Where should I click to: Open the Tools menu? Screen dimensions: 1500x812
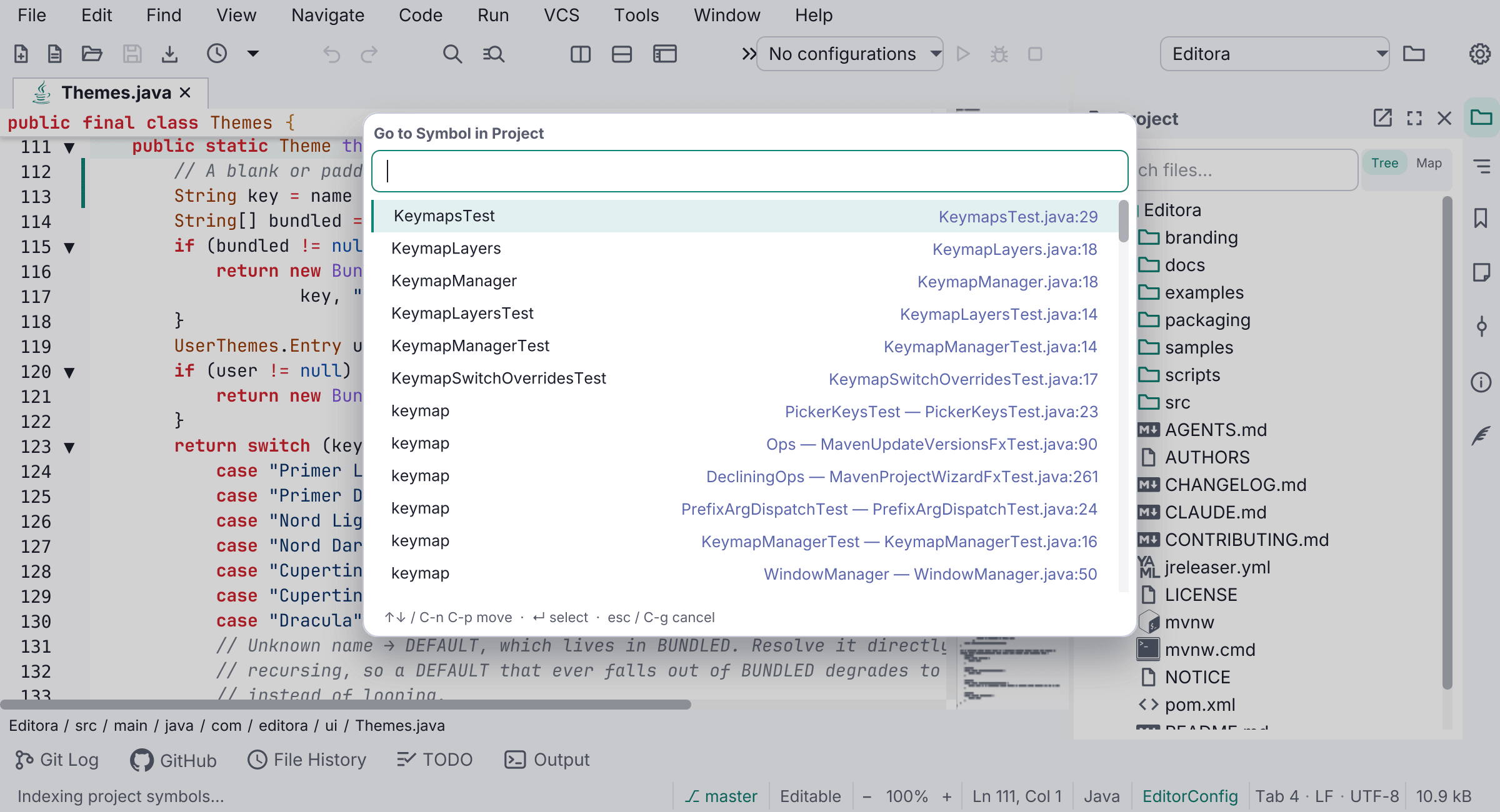click(x=636, y=15)
